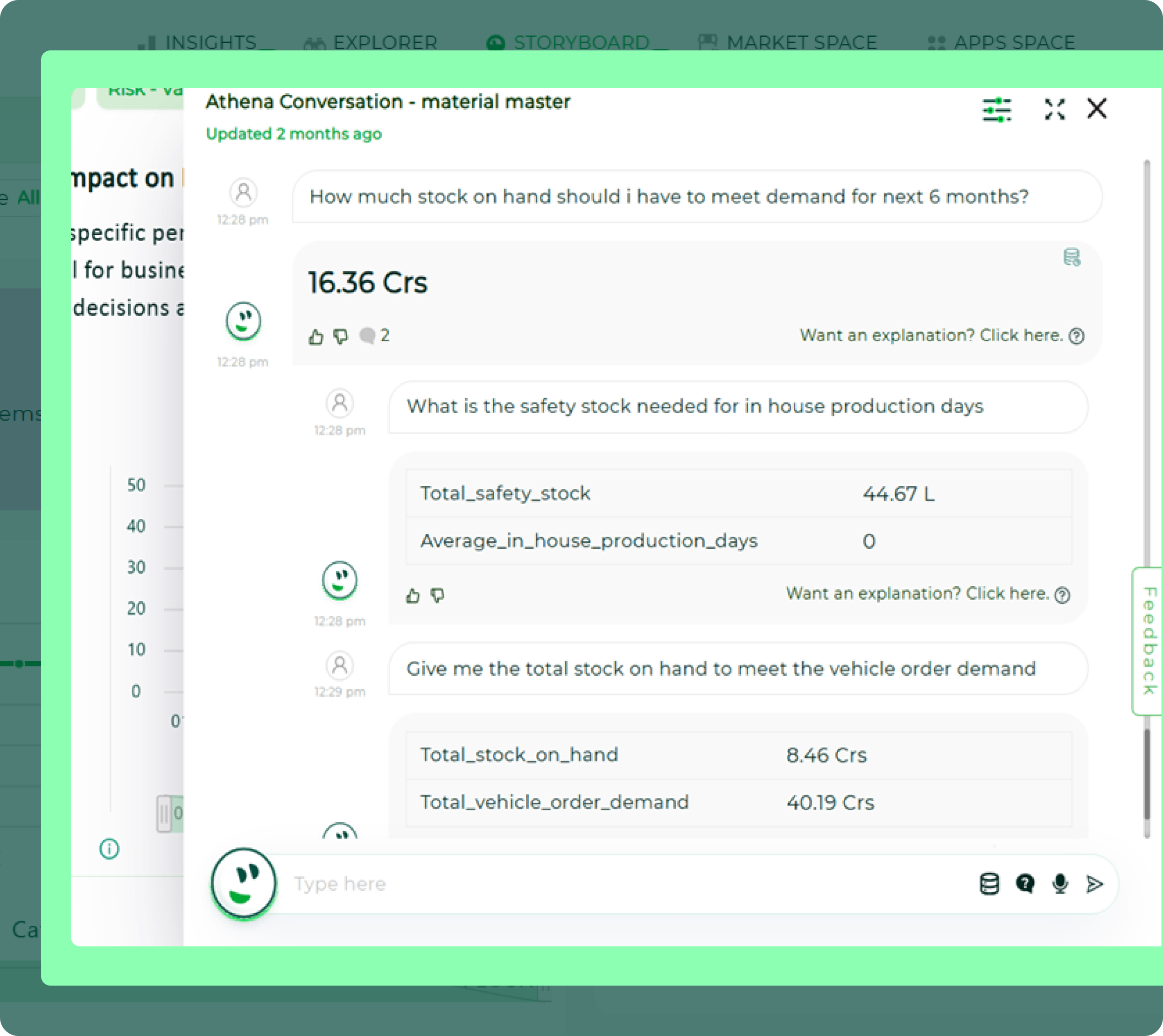
Task: Open the Feedback side tab
Action: point(1148,641)
